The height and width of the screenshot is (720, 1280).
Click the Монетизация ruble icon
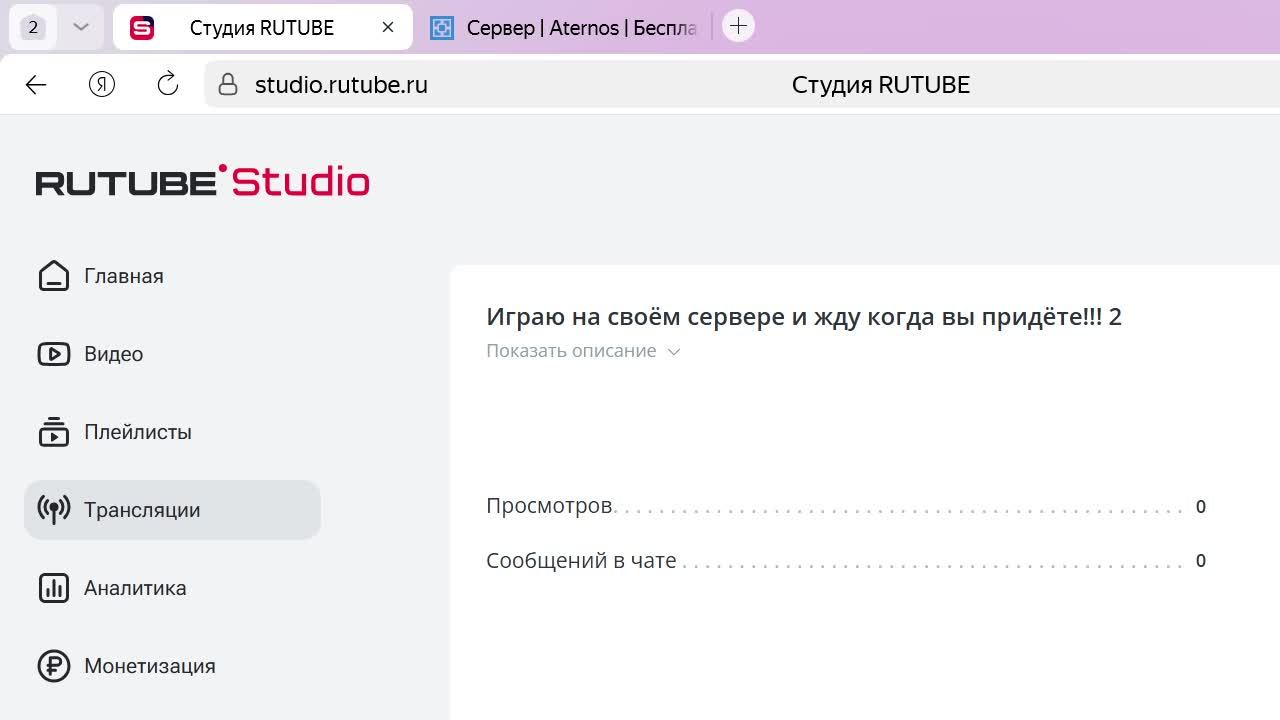(x=54, y=666)
